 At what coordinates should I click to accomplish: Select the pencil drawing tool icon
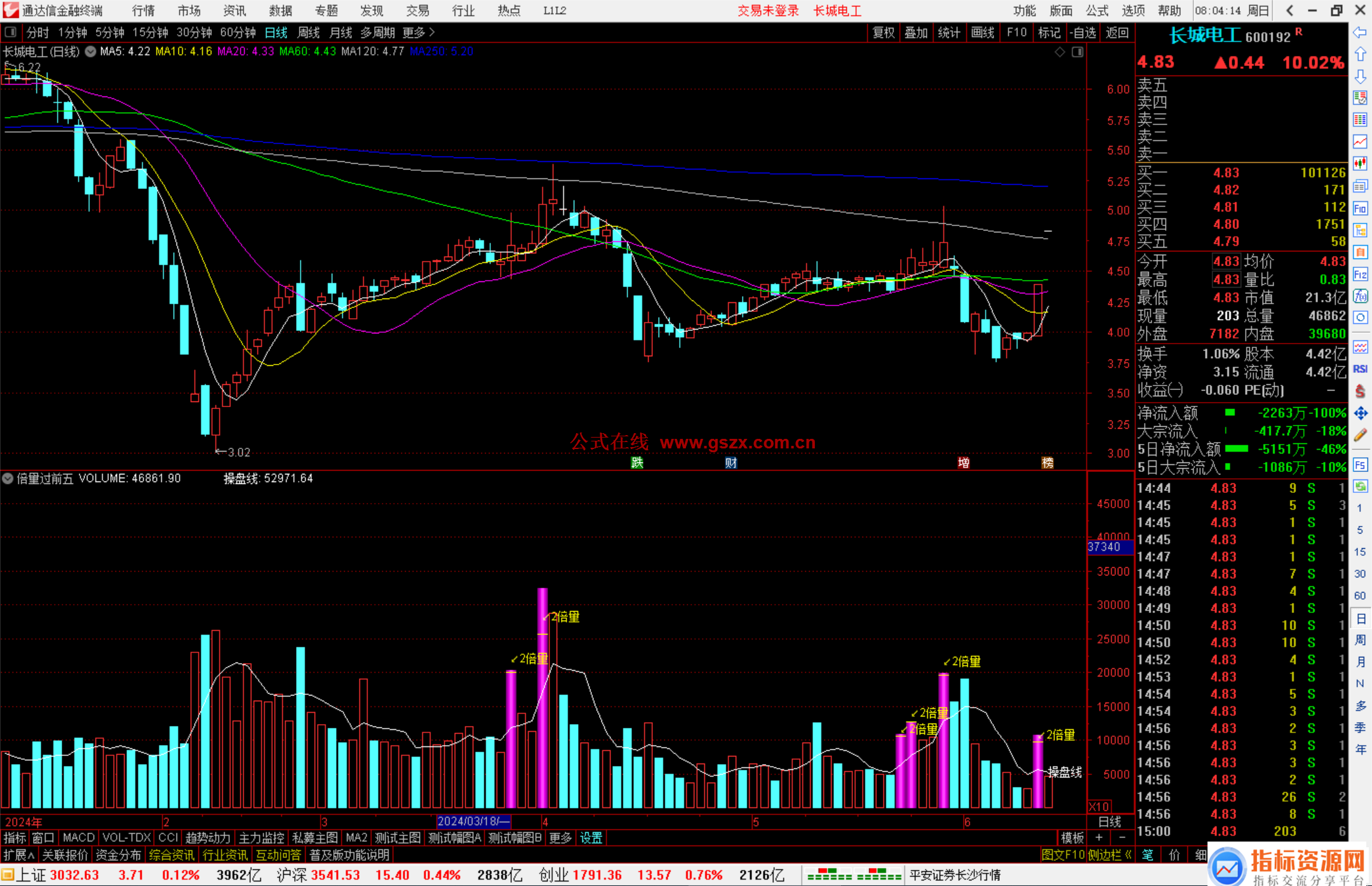1360,435
